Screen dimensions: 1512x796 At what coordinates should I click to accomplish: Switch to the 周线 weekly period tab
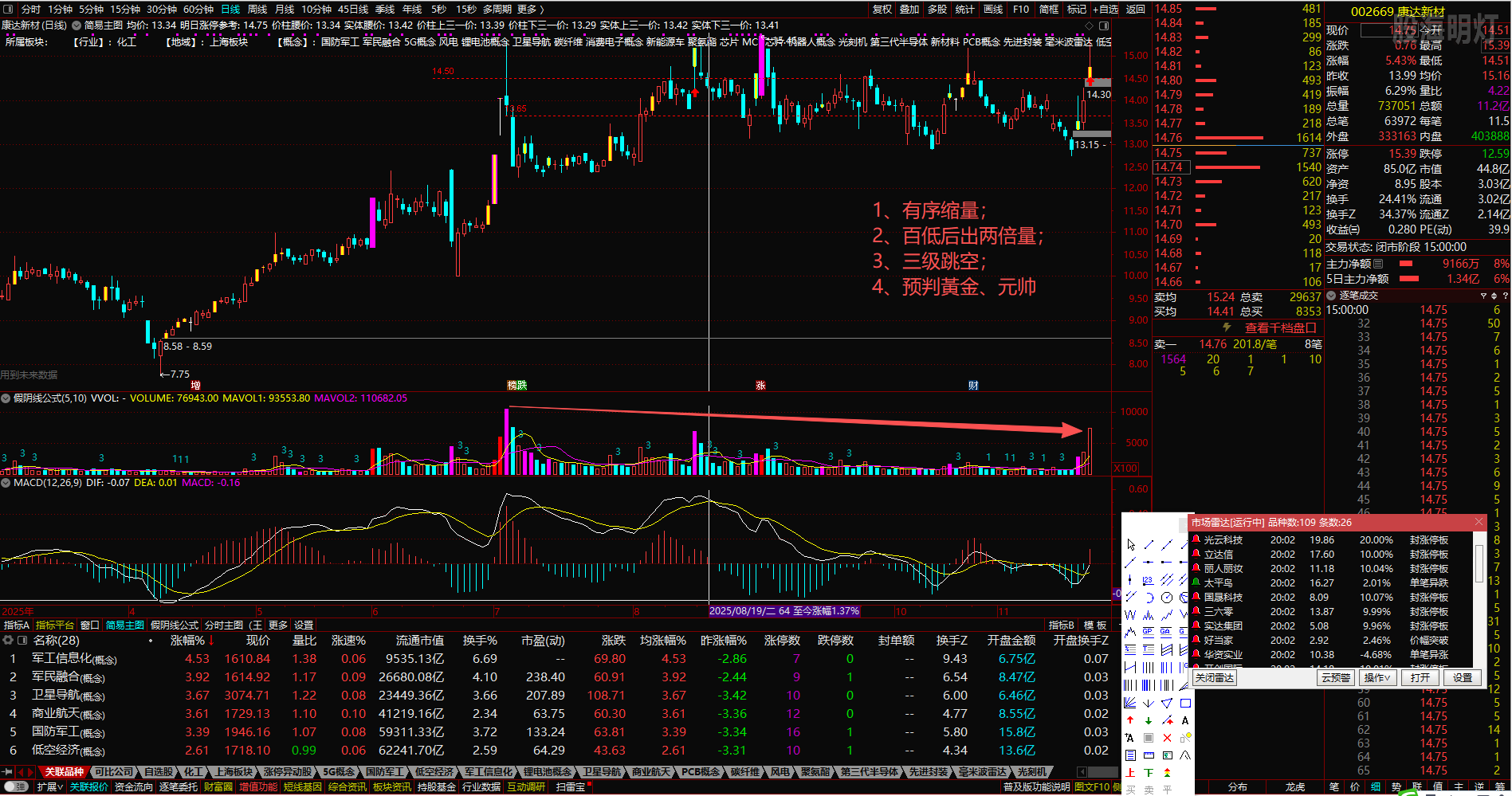[x=257, y=10]
